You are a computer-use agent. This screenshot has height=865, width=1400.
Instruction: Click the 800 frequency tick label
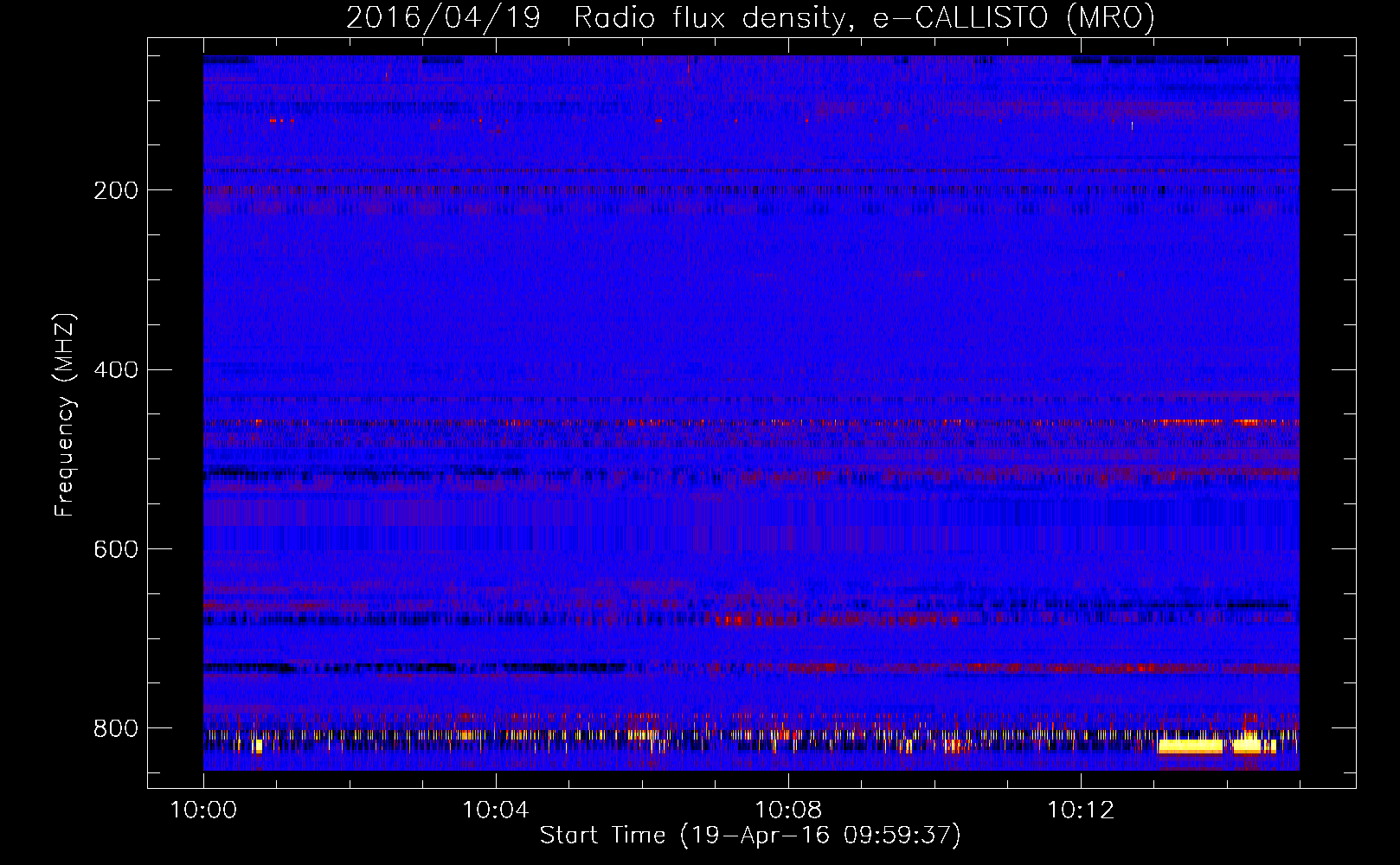coord(116,729)
